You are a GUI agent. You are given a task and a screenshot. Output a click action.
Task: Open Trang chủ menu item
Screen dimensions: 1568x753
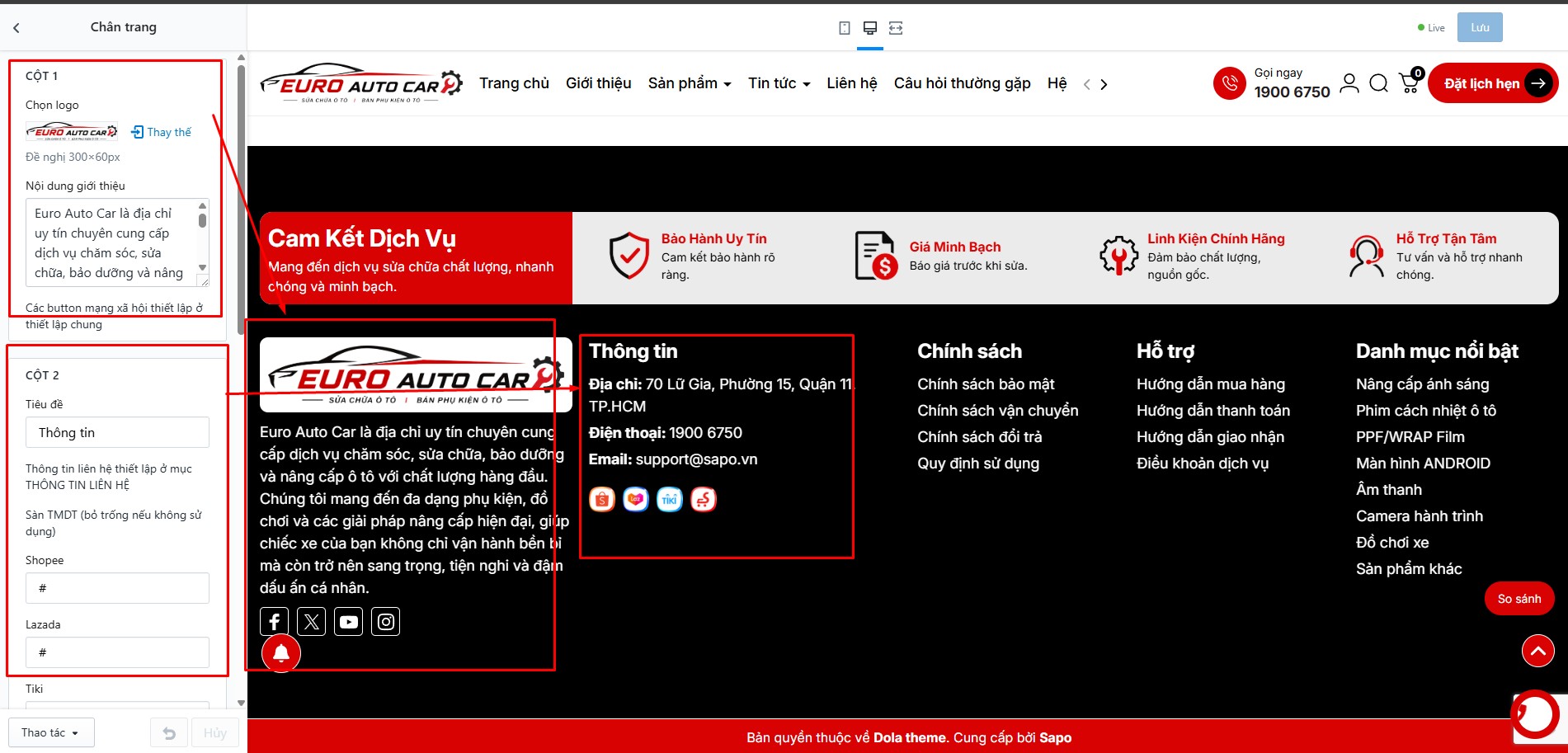[514, 83]
